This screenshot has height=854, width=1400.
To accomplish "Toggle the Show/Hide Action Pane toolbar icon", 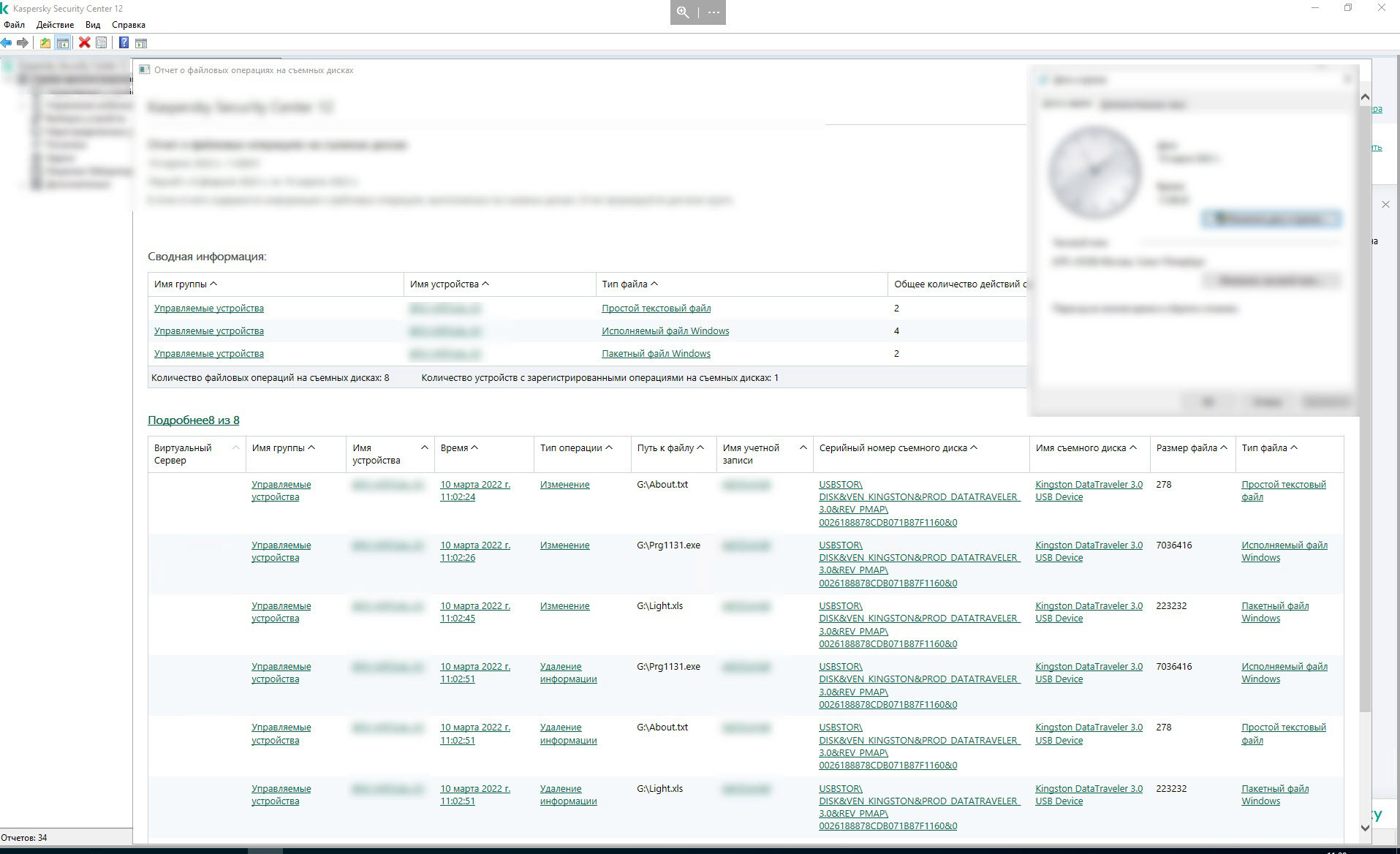I will [141, 43].
